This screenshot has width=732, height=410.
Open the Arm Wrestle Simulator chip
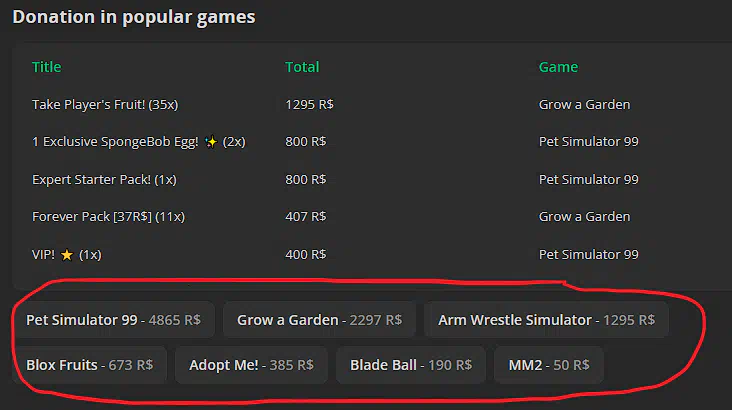click(x=546, y=320)
